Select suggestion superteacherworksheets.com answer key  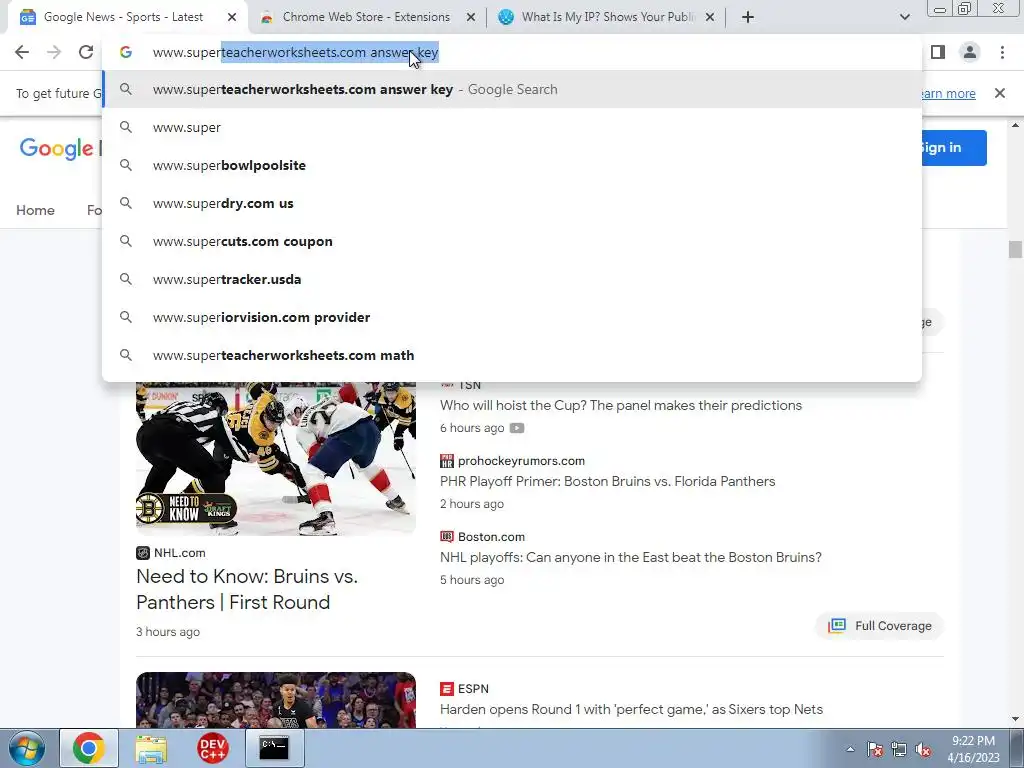(512, 89)
